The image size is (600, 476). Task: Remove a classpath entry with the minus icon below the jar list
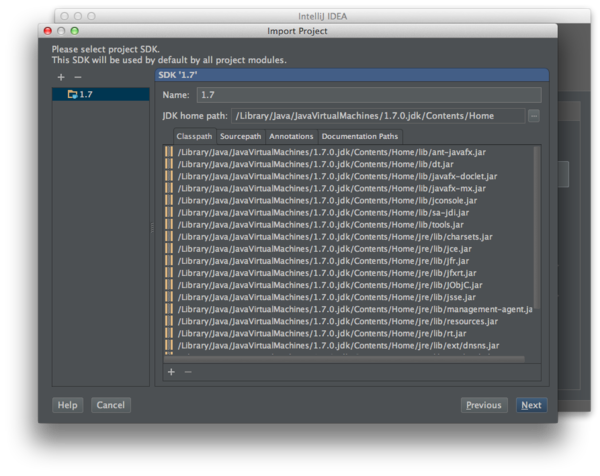tap(188, 372)
